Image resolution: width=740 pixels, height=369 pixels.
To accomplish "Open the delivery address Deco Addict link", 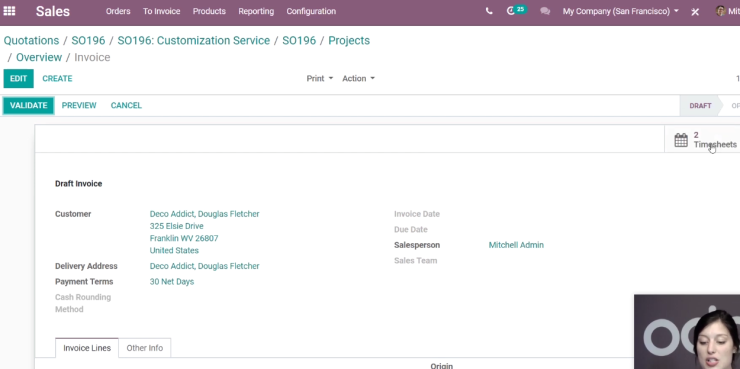I will [204, 266].
